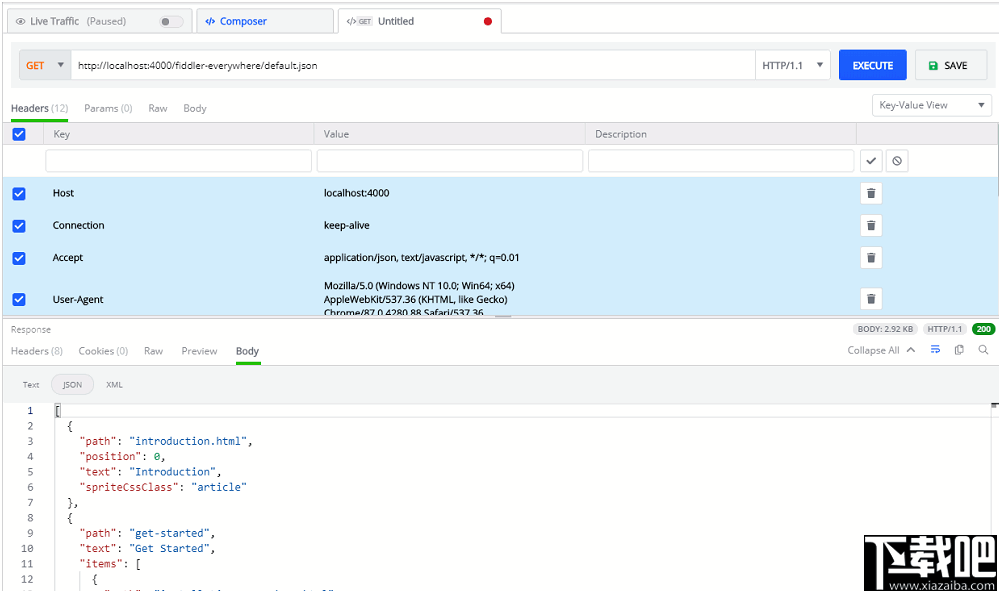The image size is (999, 591).
Task: Select XML format for the response body
Action: click(114, 384)
